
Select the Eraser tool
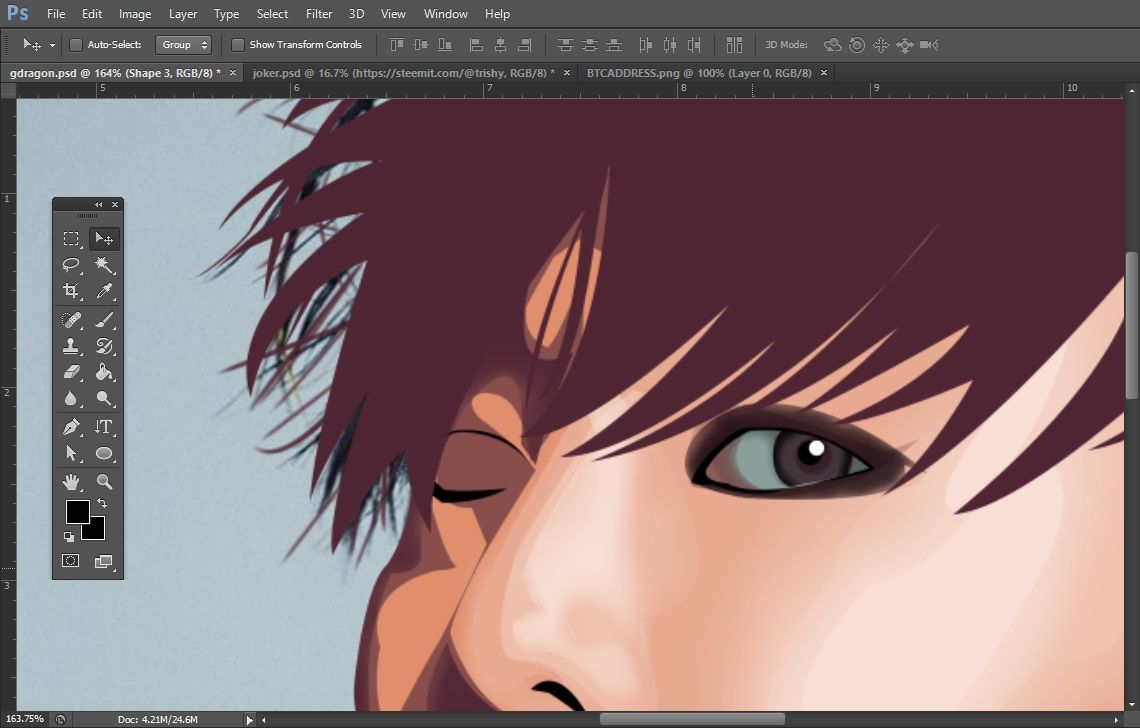tap(71, 372)
